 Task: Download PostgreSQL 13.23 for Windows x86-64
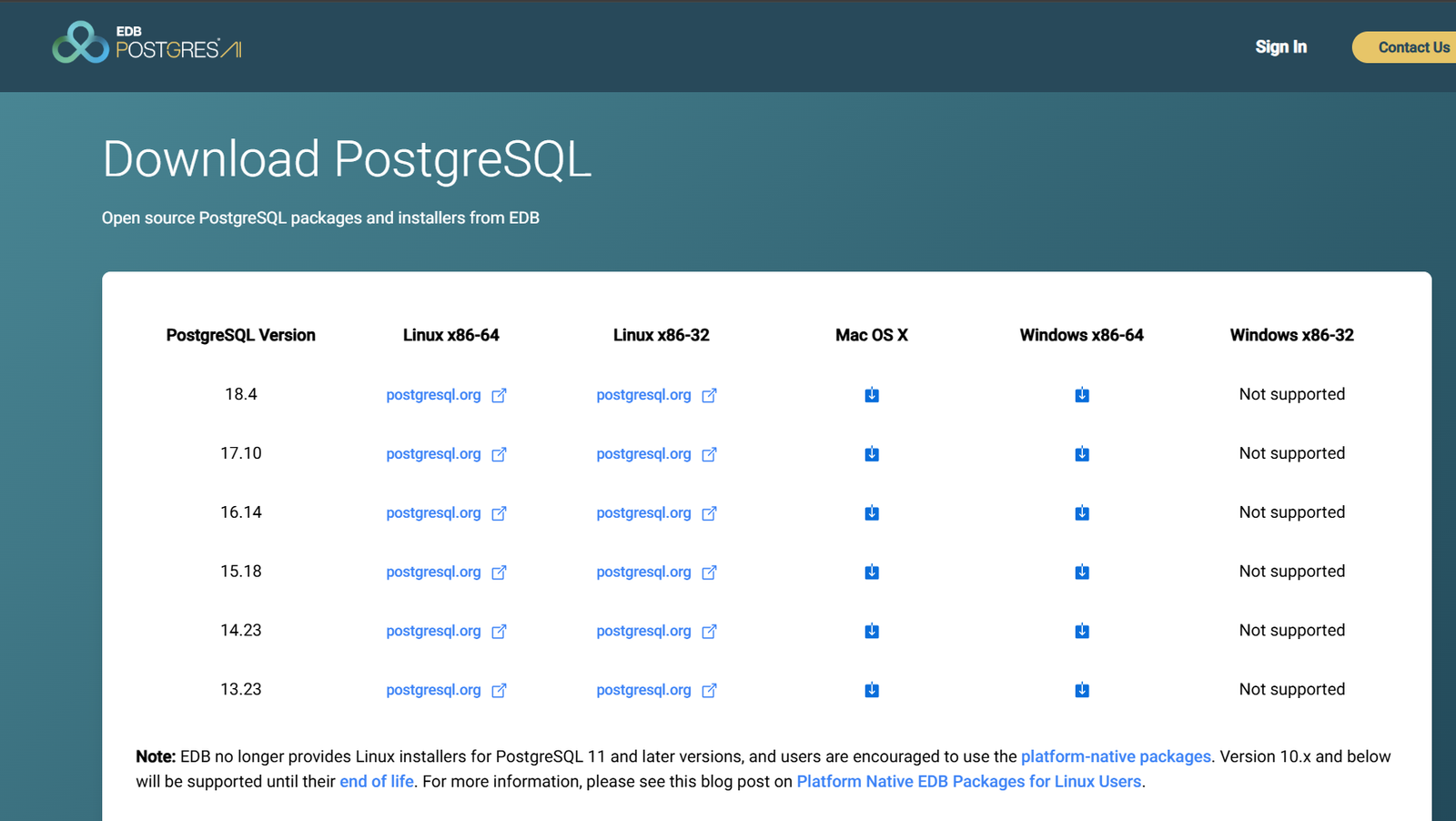point(1082,690)
